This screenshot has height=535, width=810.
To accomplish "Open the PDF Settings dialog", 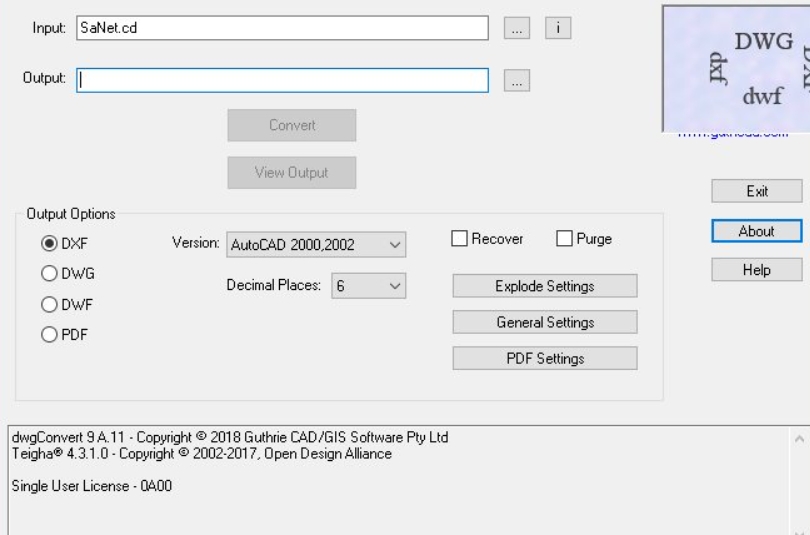I will tap(544, 358).
